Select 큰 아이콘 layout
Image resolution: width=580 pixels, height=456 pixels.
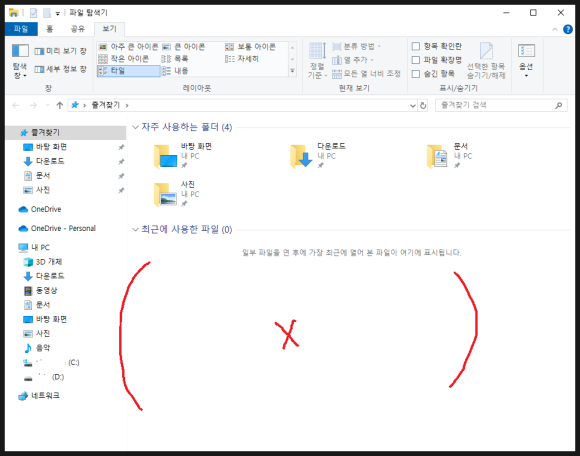coord(184,47)
